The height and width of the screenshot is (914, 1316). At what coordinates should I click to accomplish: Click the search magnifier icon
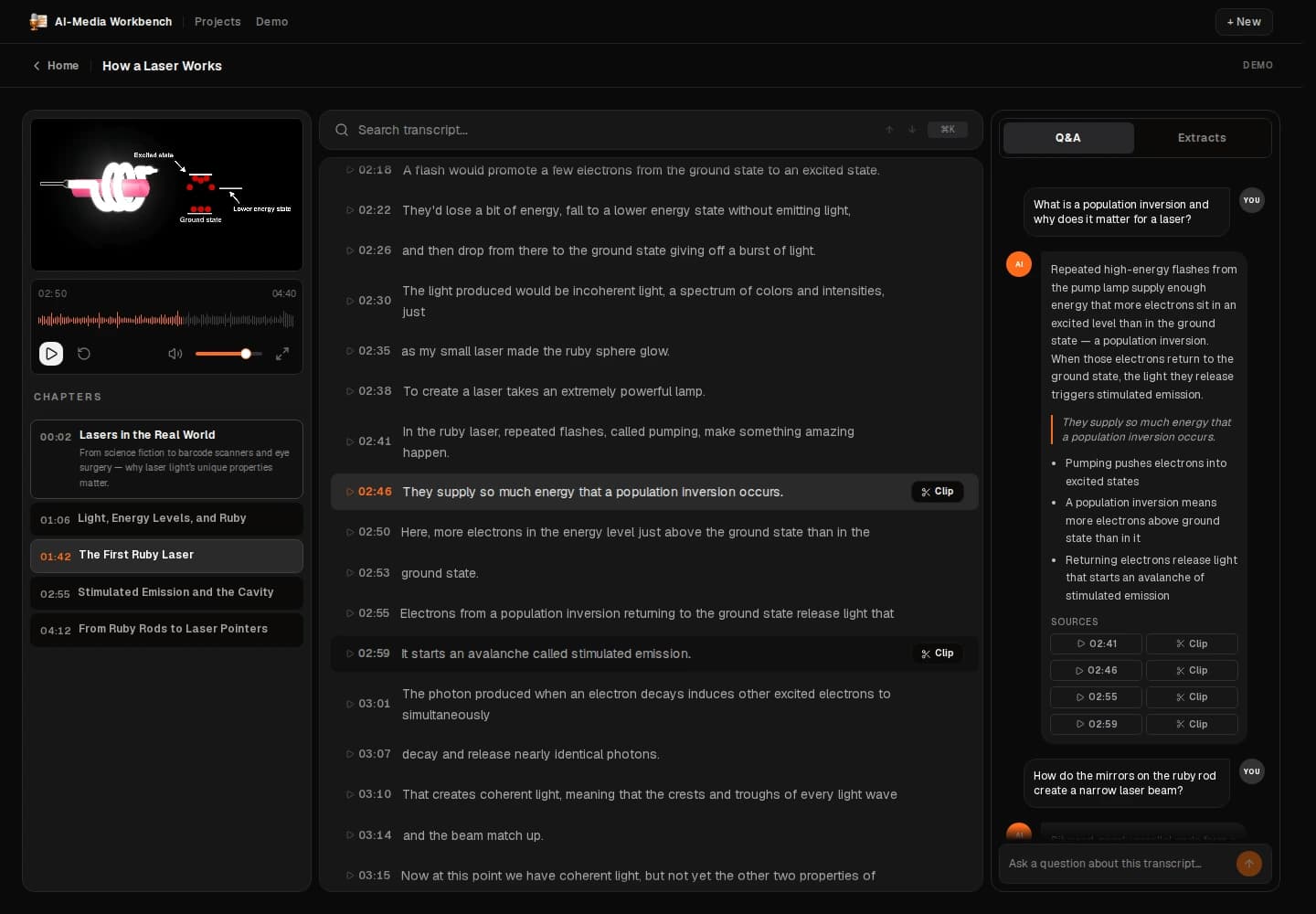point(342,130)
